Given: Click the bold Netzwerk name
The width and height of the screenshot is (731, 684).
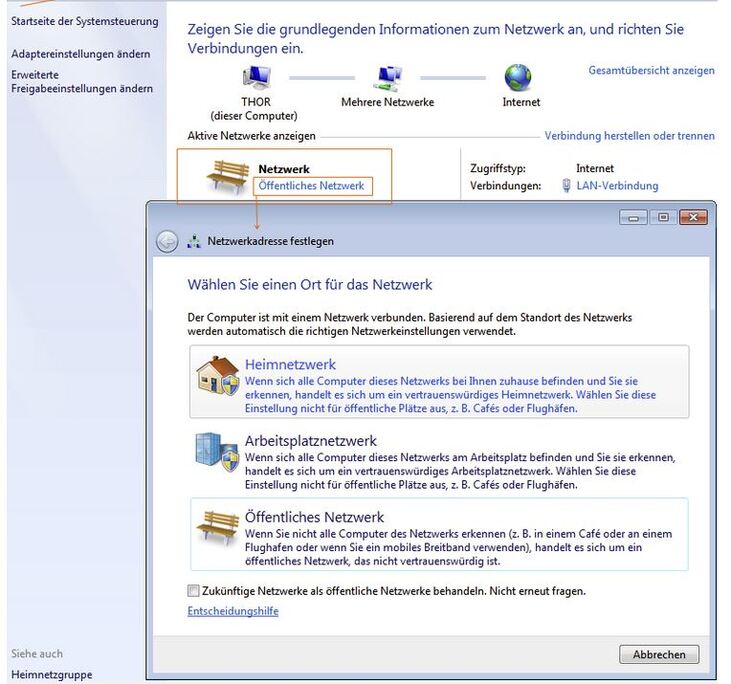Looking at the screenshot, I should [x=284, y=169].
